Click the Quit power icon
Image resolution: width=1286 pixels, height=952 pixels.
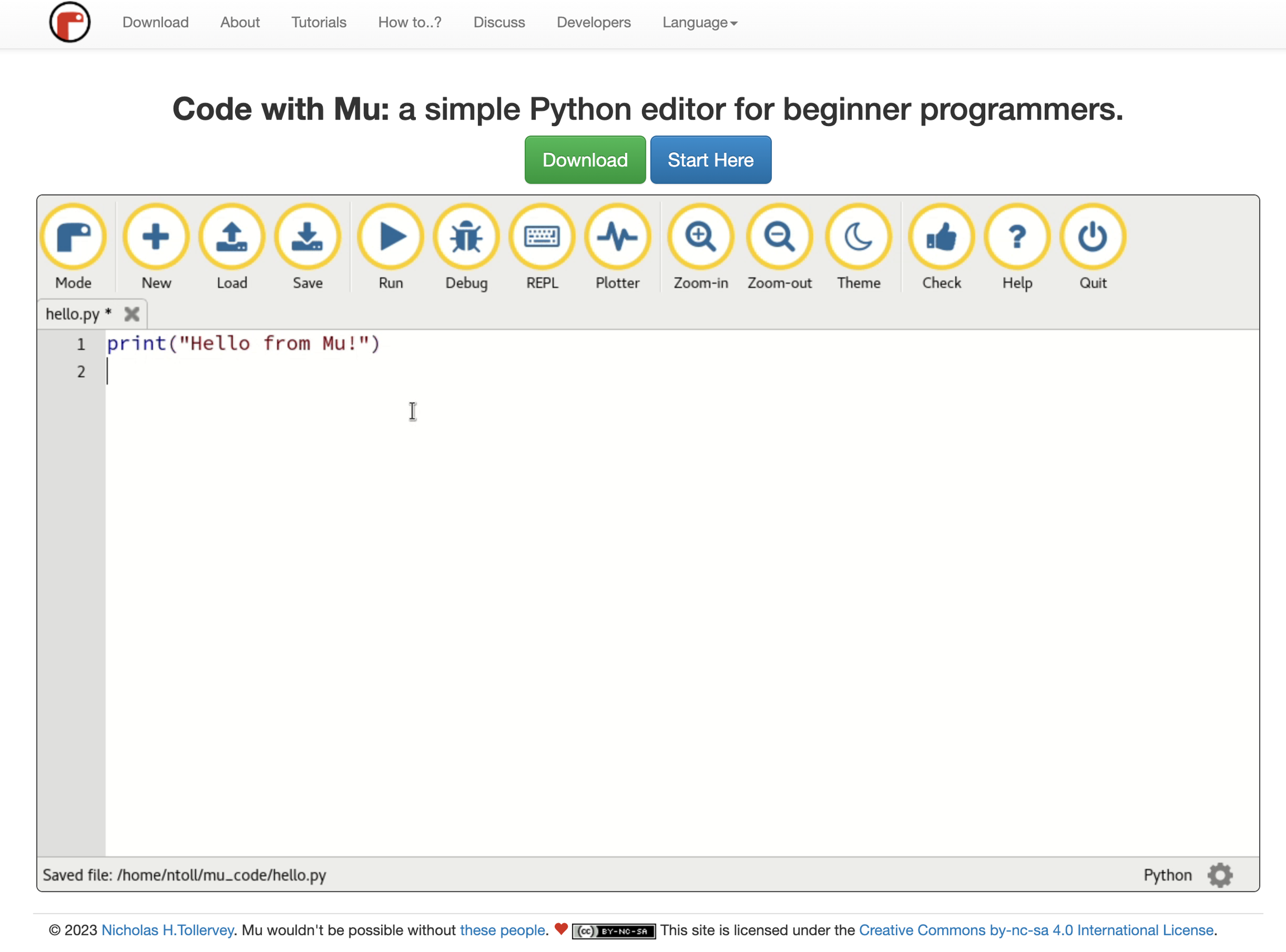click(1092, 237)
